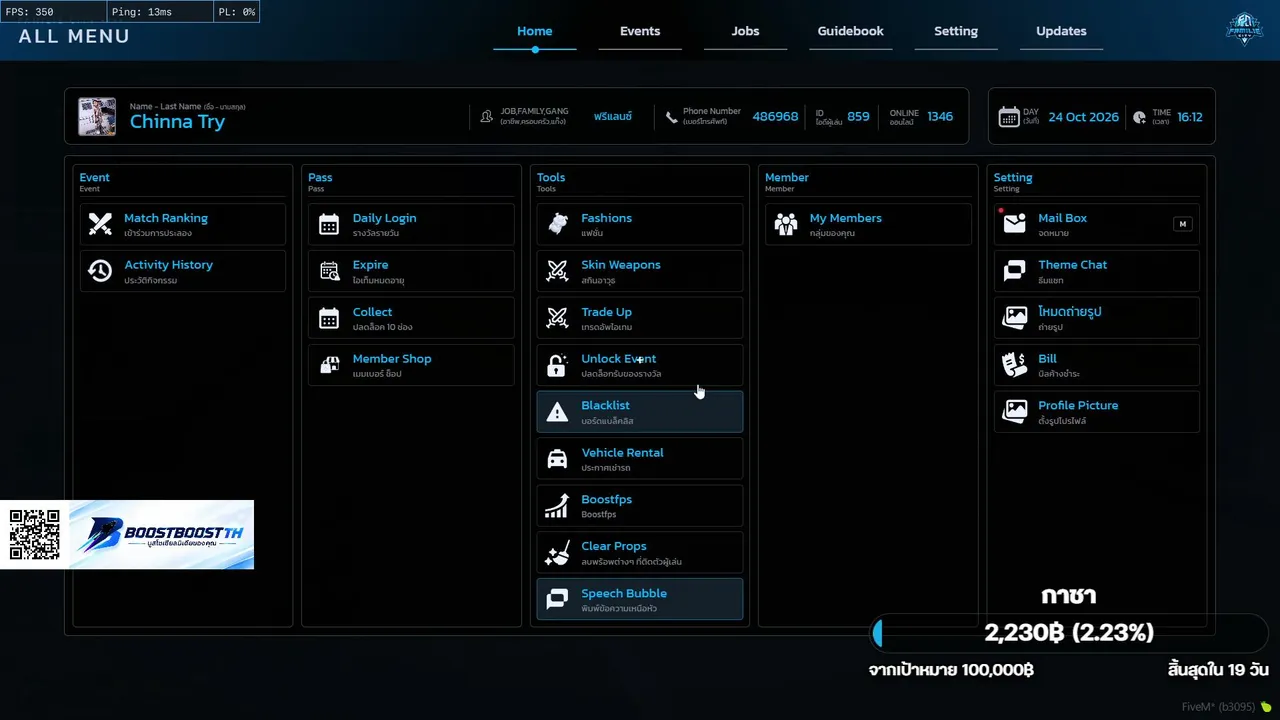Open Vehicle Rental via the car icon

558,459
